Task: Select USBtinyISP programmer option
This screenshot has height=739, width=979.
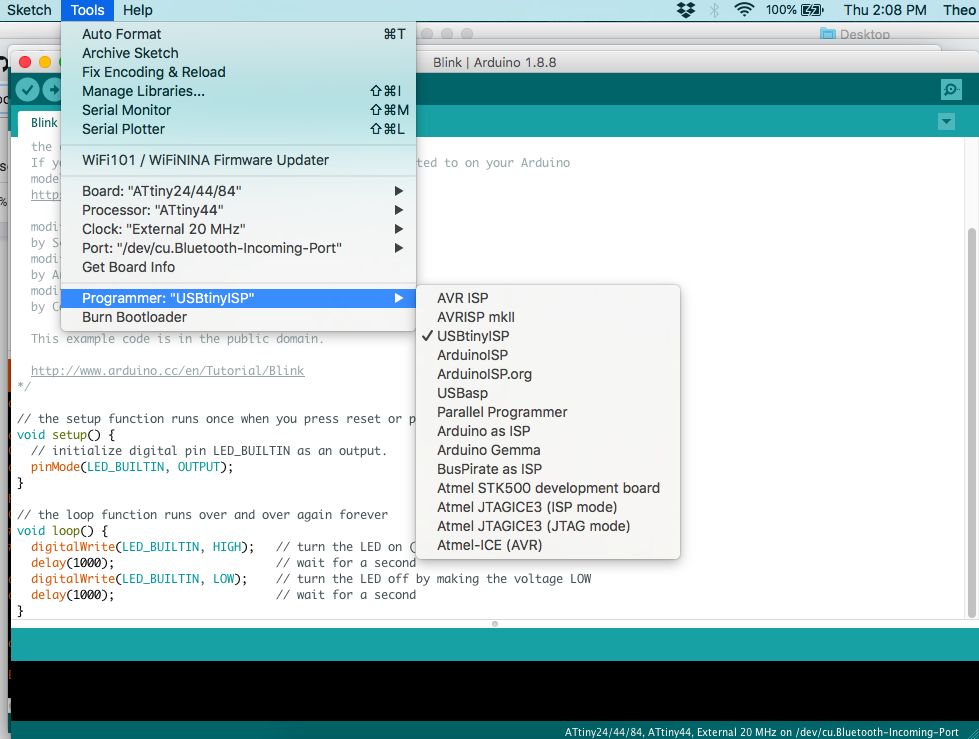Action: [x=548, y=336]
